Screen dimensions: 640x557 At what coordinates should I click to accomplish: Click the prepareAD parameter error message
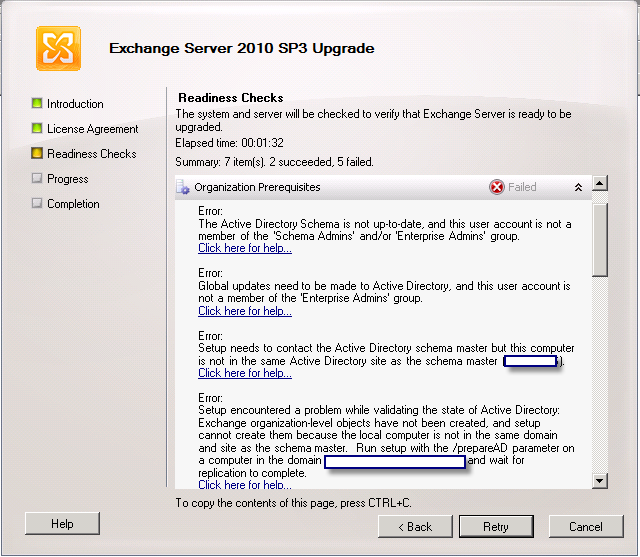[386, 442]
